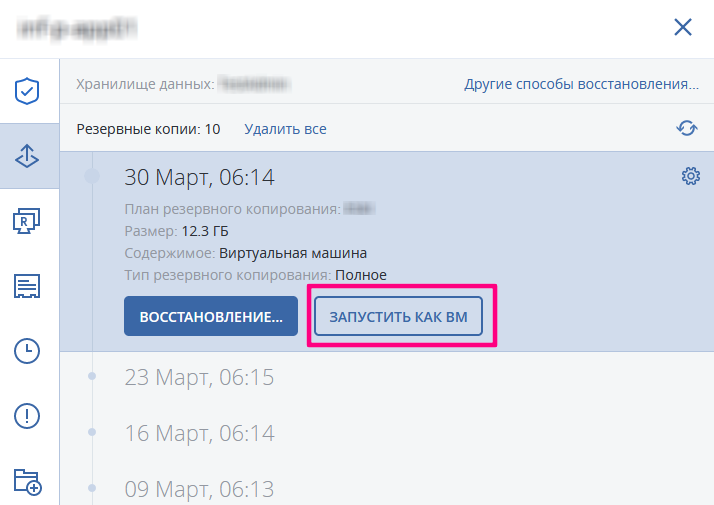
Task: Open the alerts exclamation sidebar icon
Action: point(27,416)
